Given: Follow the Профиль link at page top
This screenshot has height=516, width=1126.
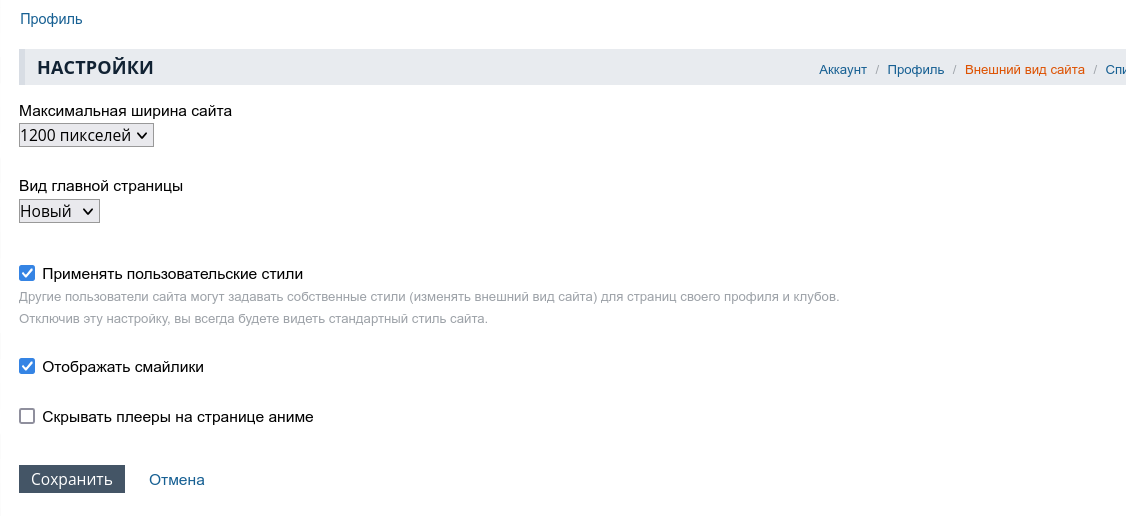Looking at the screenshot, I should [51, 19].
